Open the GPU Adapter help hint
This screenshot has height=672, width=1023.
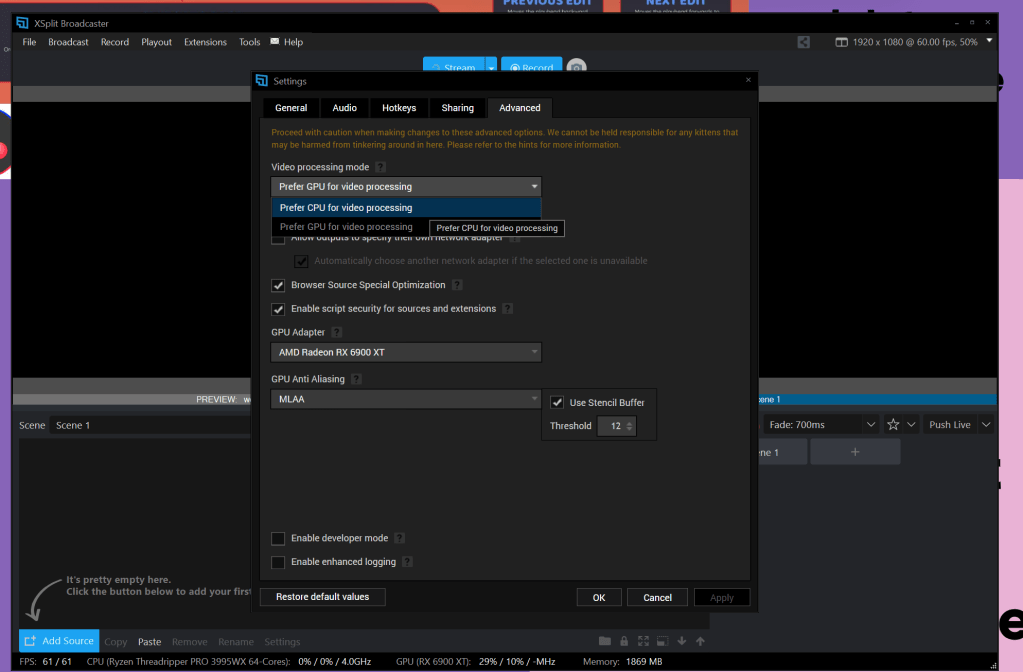coord(336,332)
